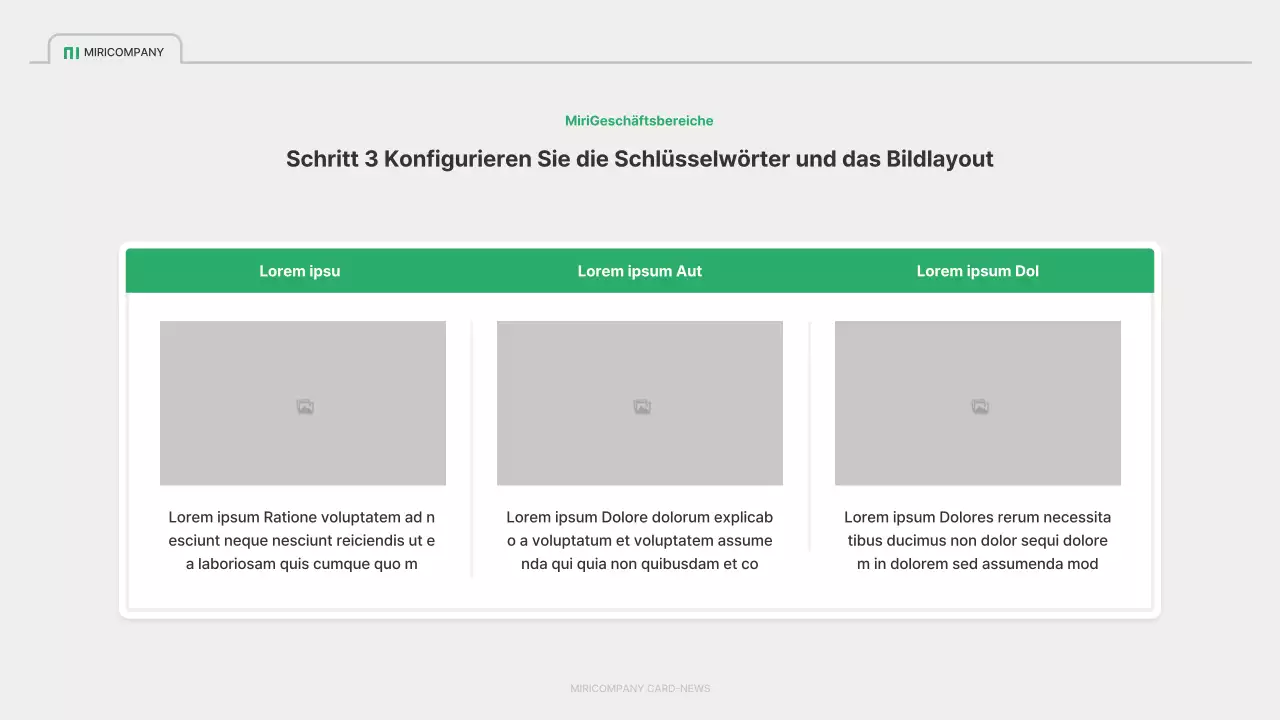Click the MIRICOMPANY CARD-NEWS footer text
Screen dimensions: 1280x720
640,688
